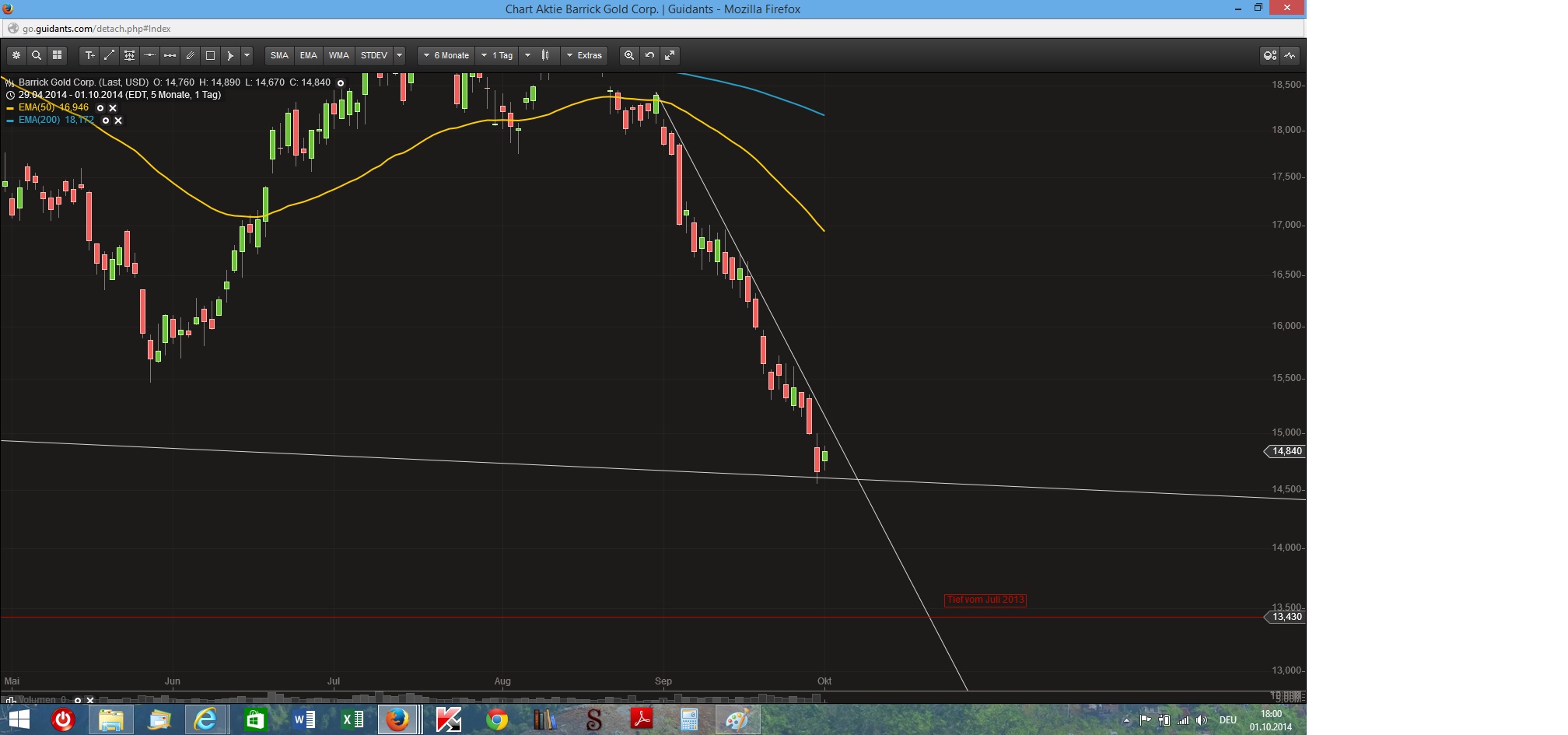
Task: Open the 6 Monate timeframe dropdown
Action: pyautogui.click(x=446, y=55)
